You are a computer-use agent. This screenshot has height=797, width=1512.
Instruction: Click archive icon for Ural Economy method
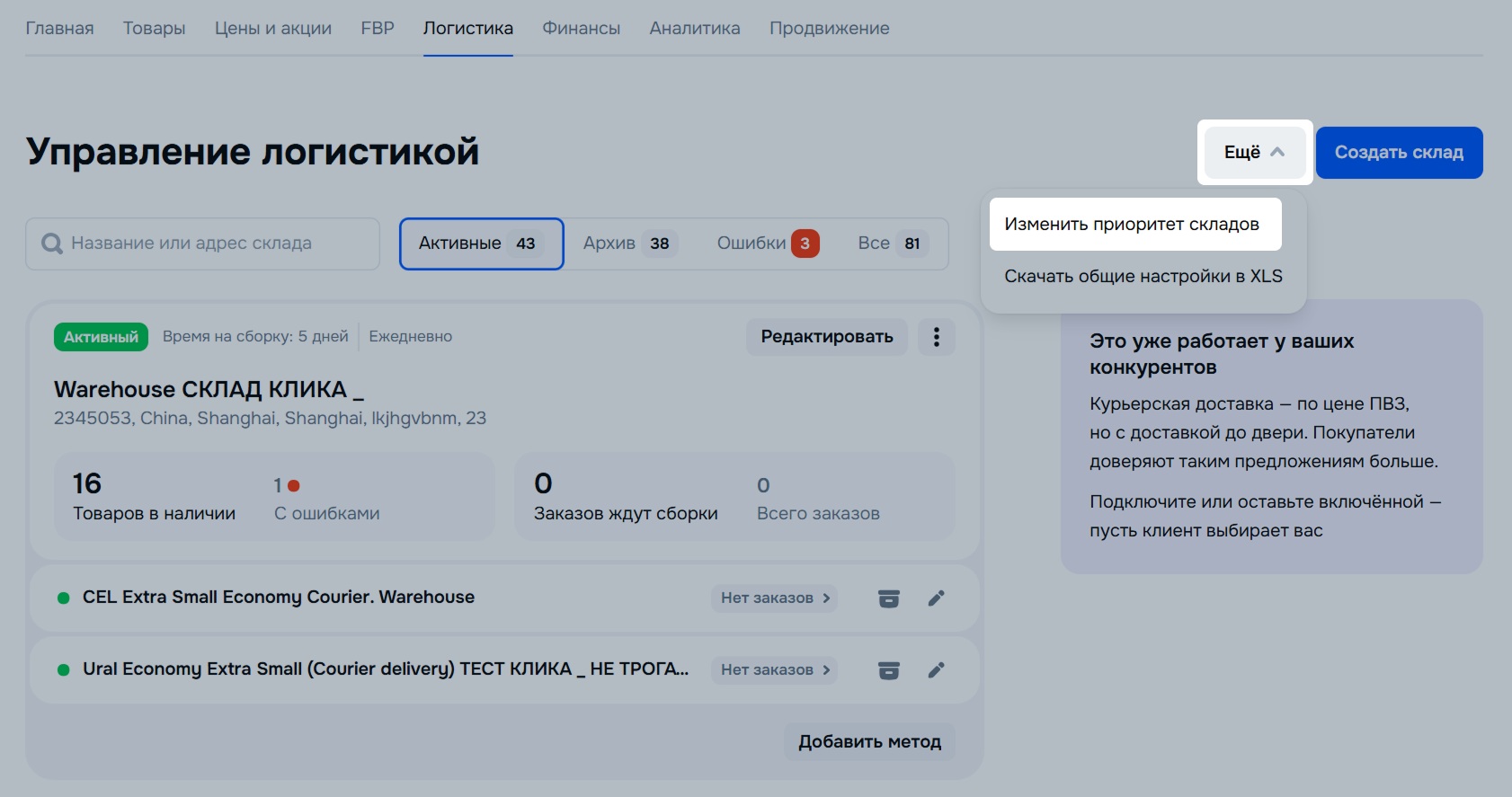click(x=888, y=670)
